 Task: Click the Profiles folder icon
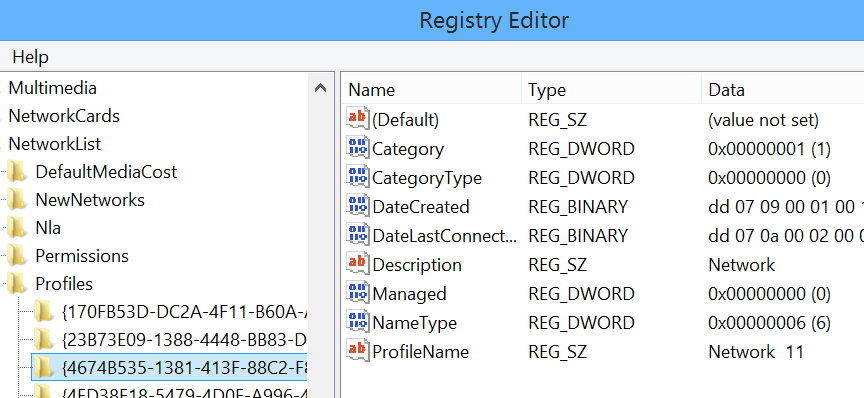18,284
